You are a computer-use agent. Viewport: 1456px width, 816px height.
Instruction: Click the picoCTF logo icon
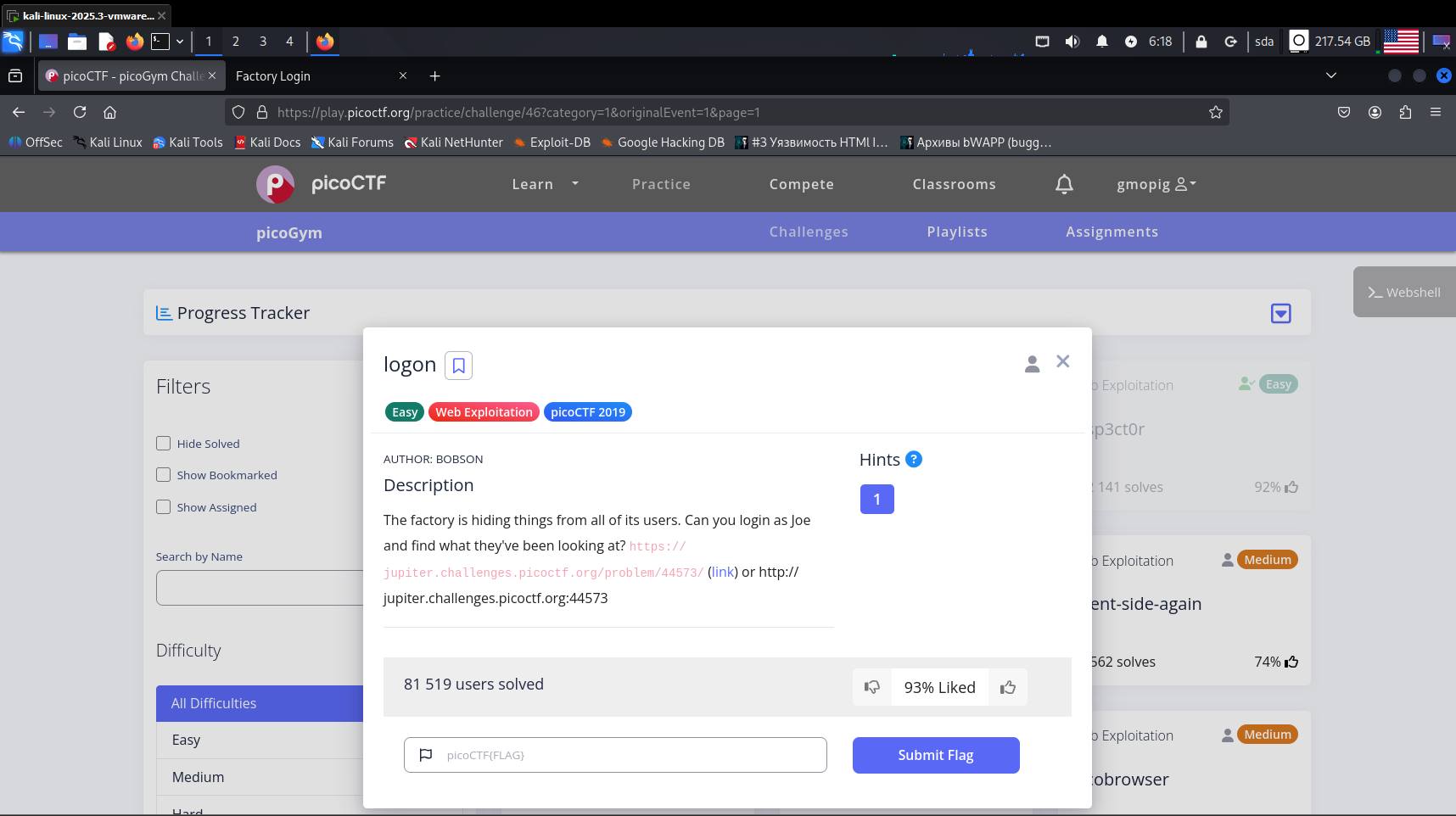276,184
